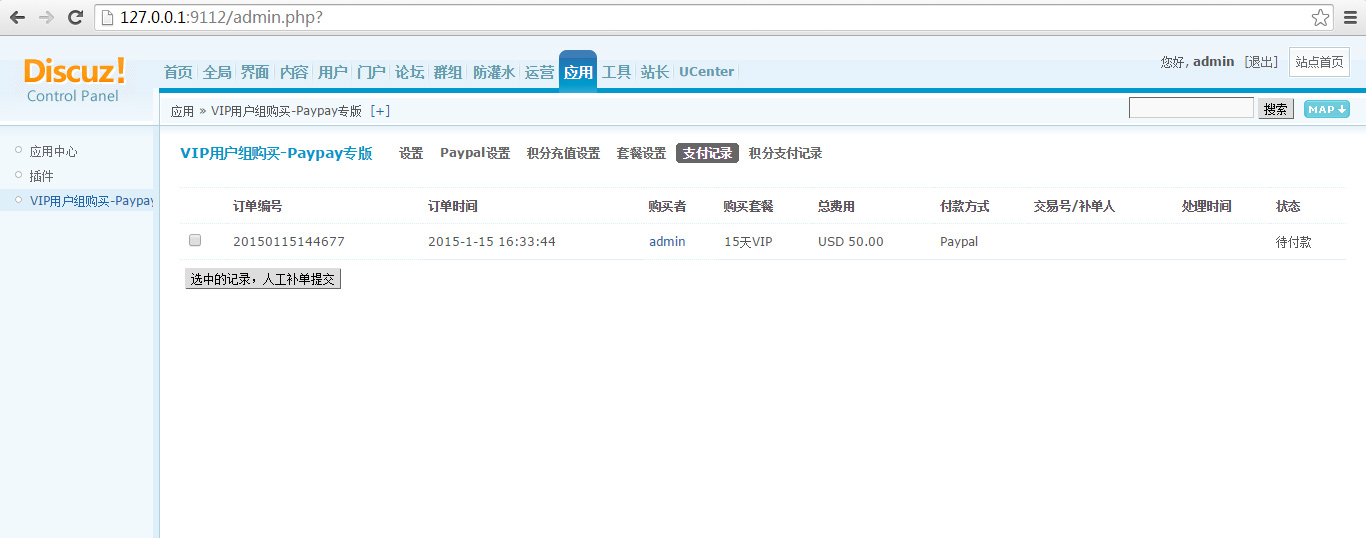Screen dimensions: 1366x538
Task: Click the 15天VIP package cell
Action: [748, 242]
